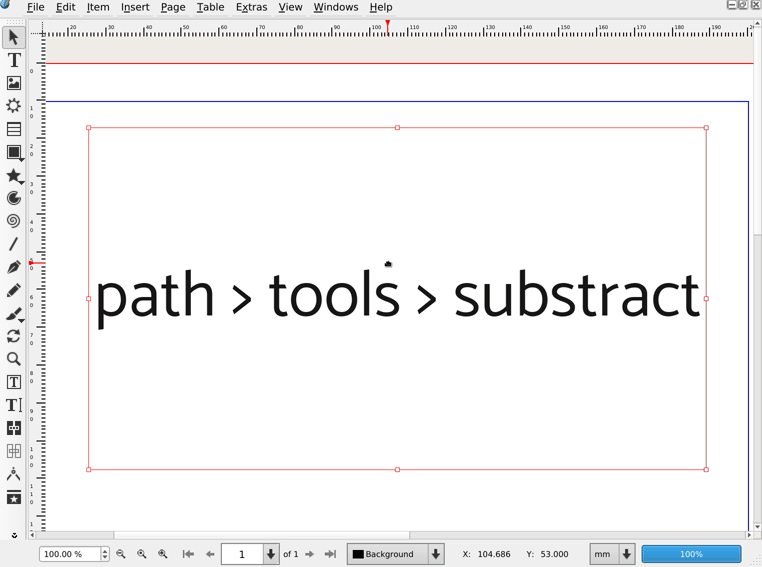Activate the Bezier pen tool
762x567 pixels.
(x=14, y=267)
